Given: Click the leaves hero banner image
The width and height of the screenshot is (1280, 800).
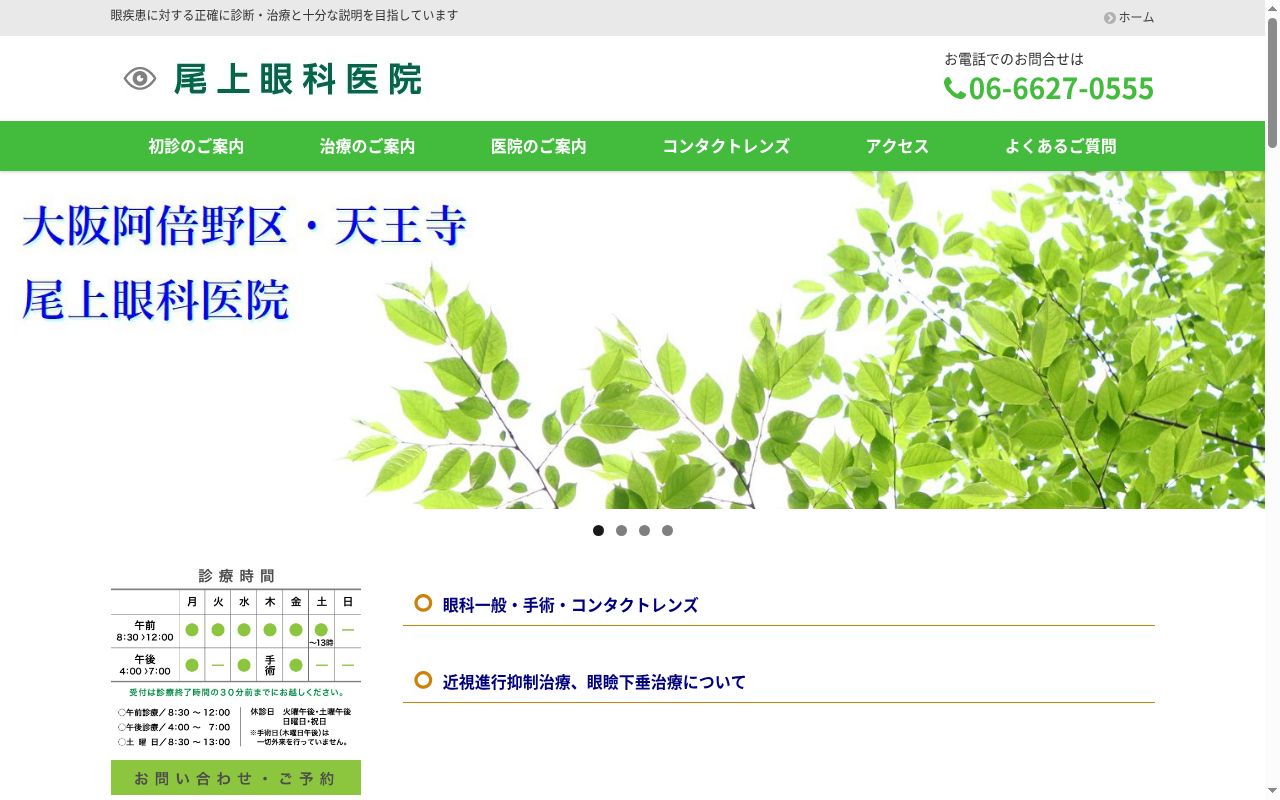Looking at the screenshot, I should [x=632, y=340].
